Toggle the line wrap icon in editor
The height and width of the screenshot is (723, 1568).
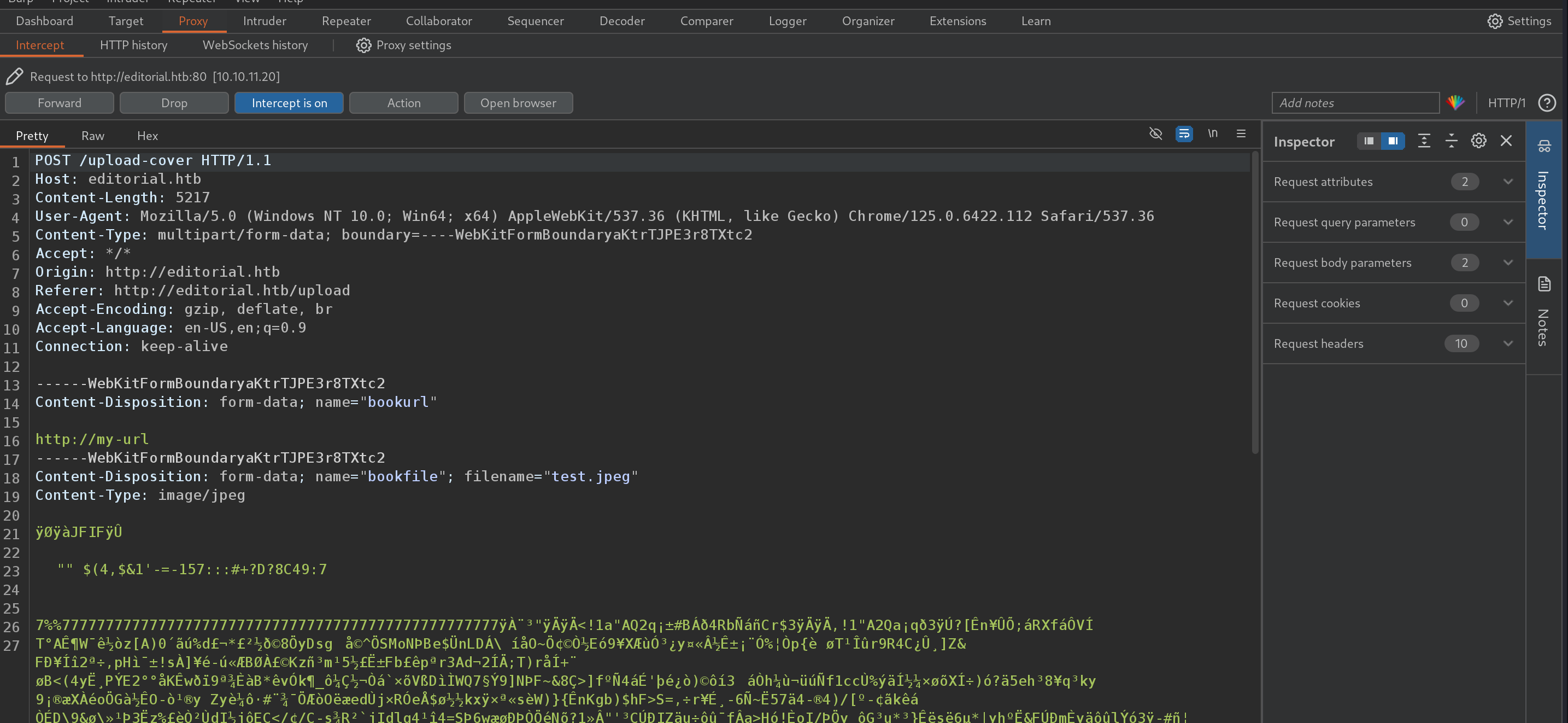coord(1184,133)
